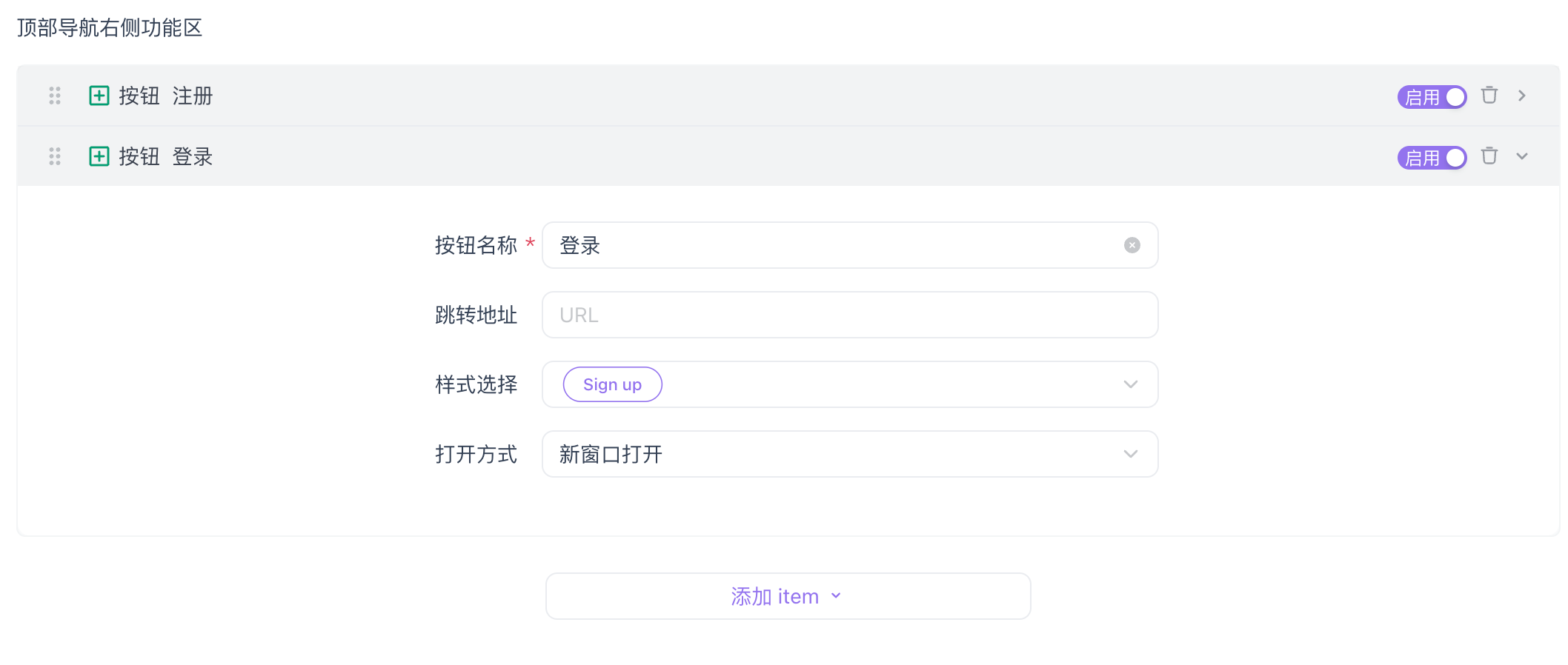Click the green button type icon beside 登录
1568x665 pixels.
coord(99,156)
